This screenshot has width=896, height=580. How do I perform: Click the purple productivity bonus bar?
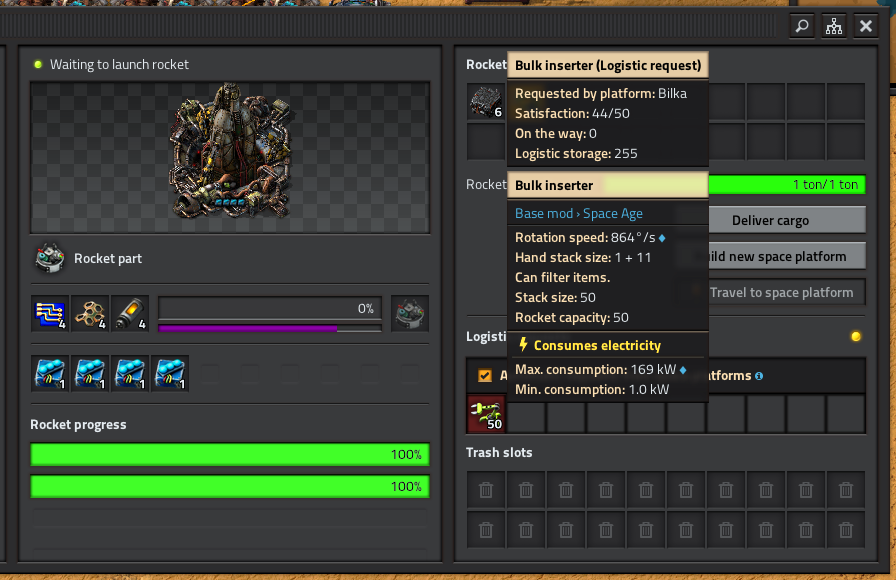click(x=270, y=329)
